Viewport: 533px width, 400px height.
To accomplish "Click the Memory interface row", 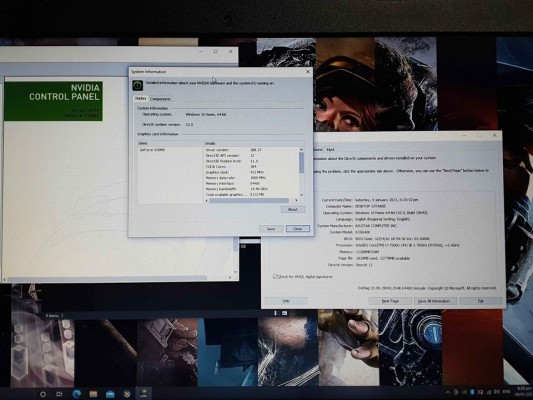I will (251, 184).
